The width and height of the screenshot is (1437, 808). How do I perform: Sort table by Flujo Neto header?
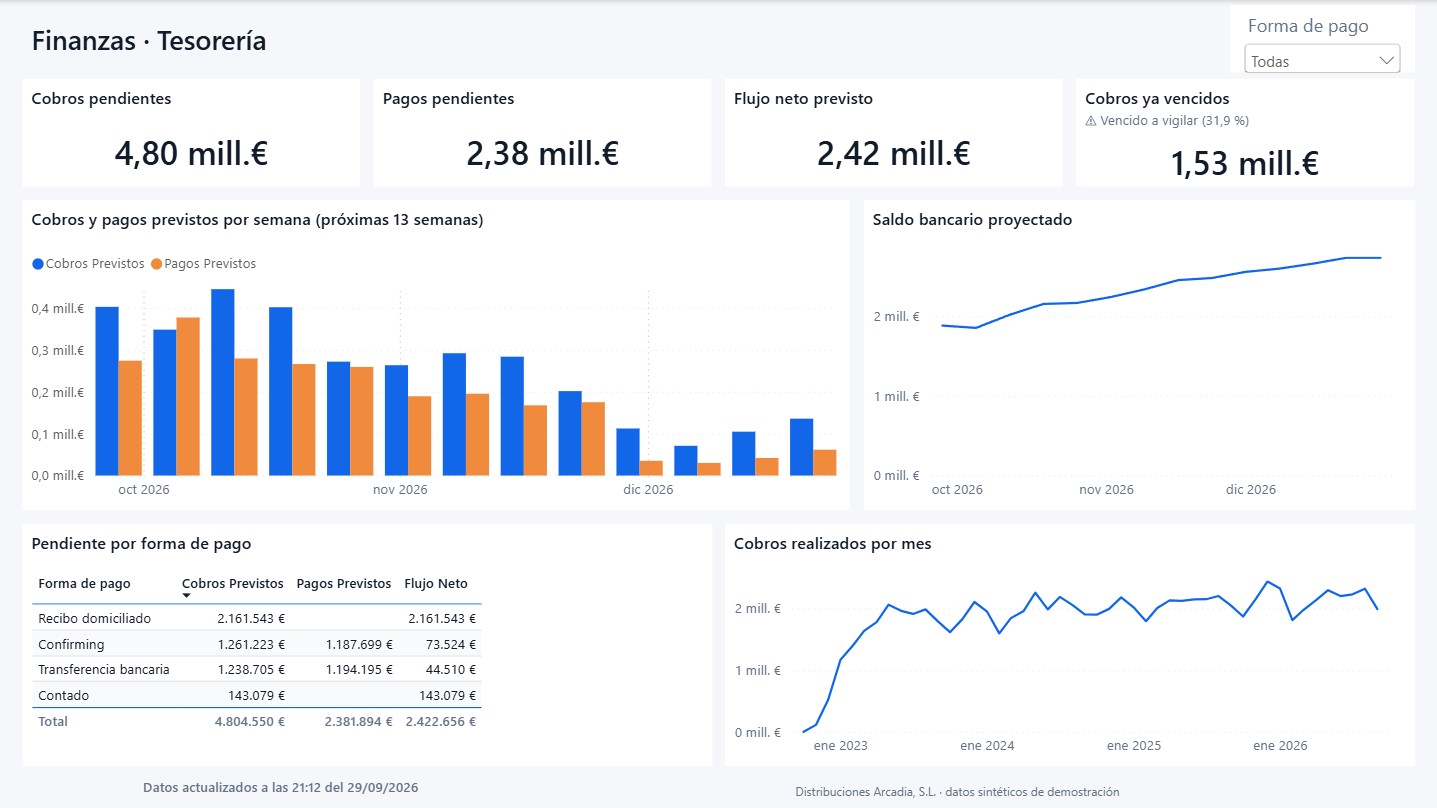coord(436,584)
